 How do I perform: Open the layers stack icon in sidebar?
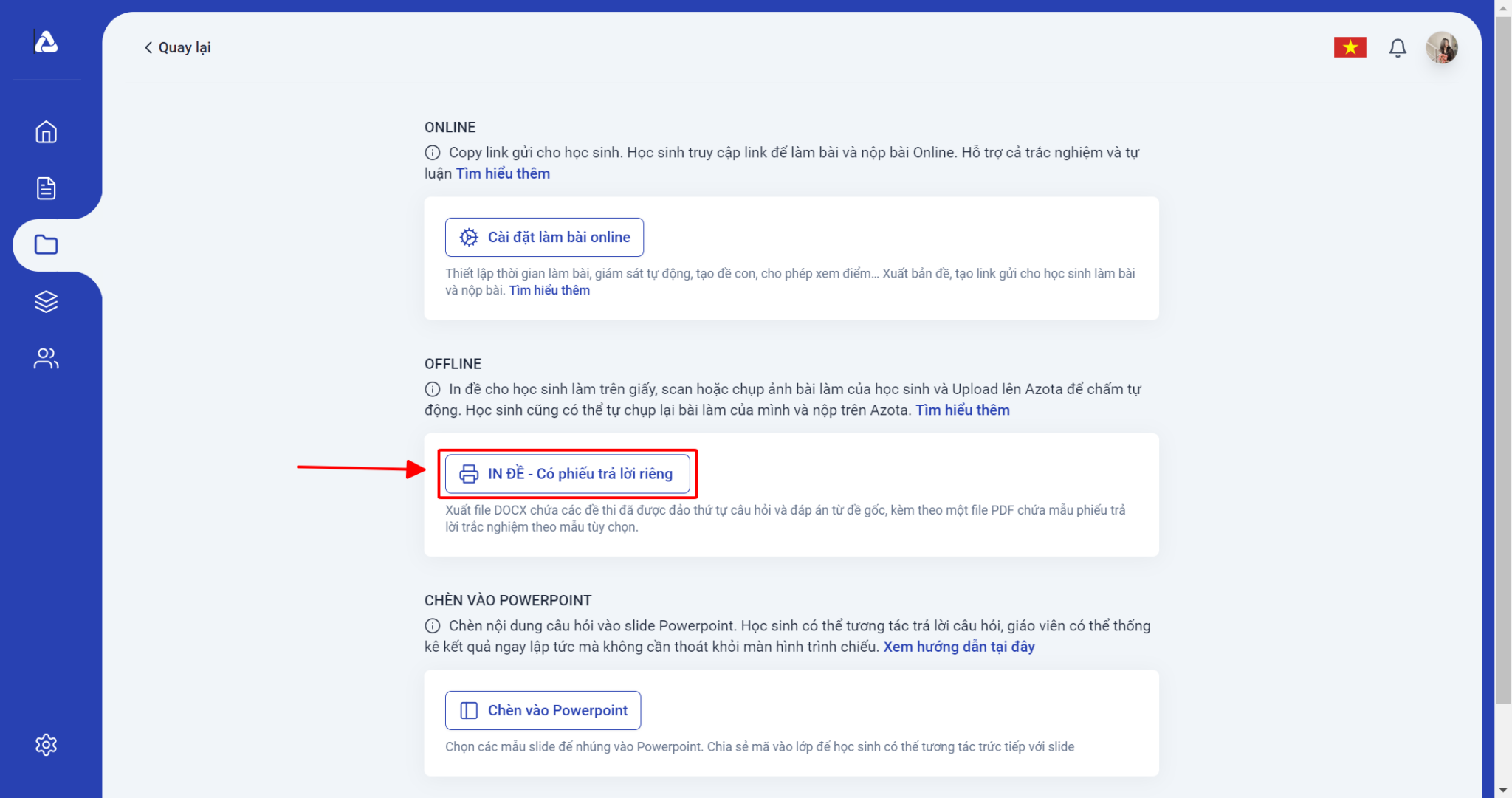[x=46, y=301]
